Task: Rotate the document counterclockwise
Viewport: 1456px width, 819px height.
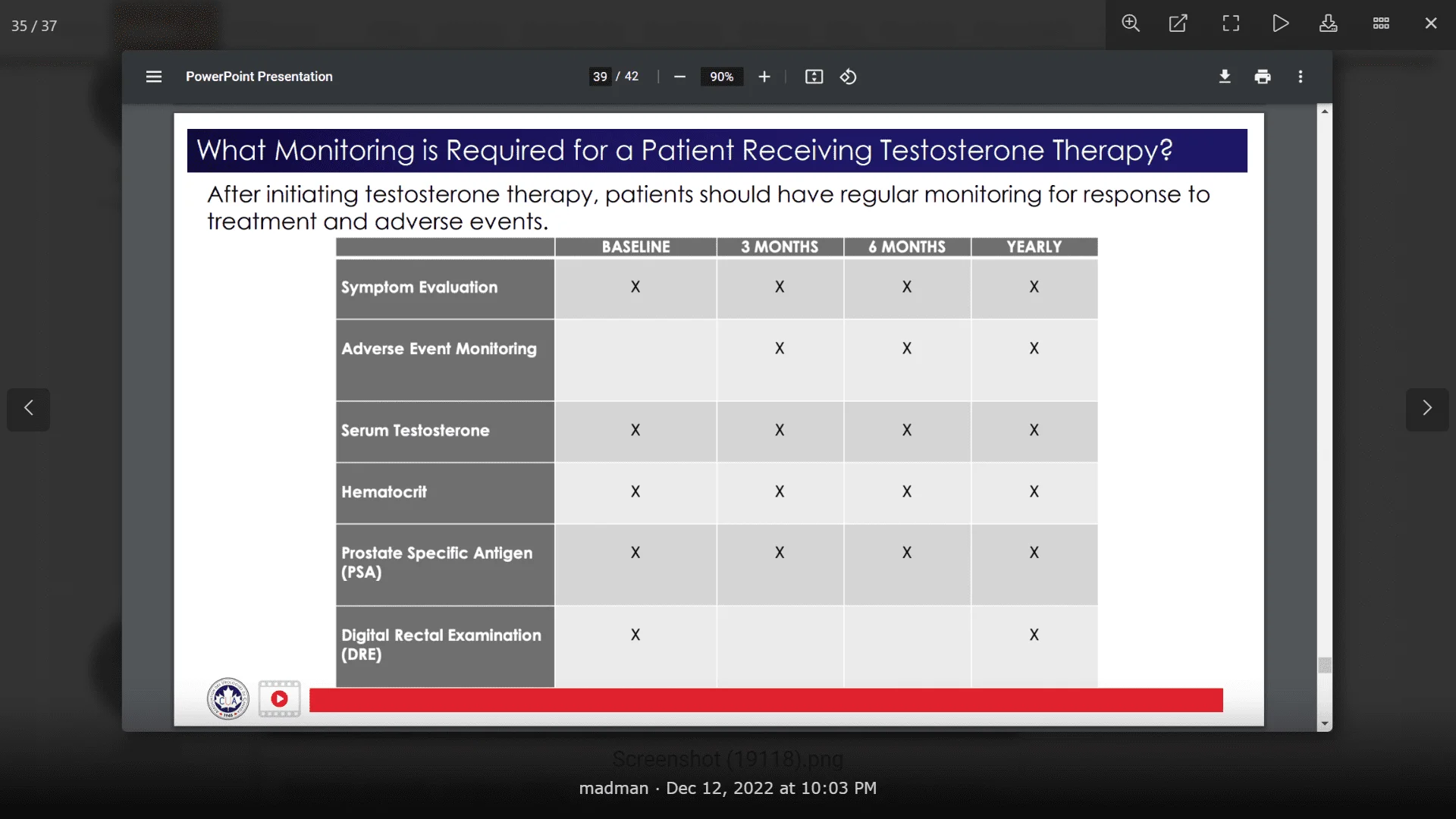Action: [x=849, y=77]
